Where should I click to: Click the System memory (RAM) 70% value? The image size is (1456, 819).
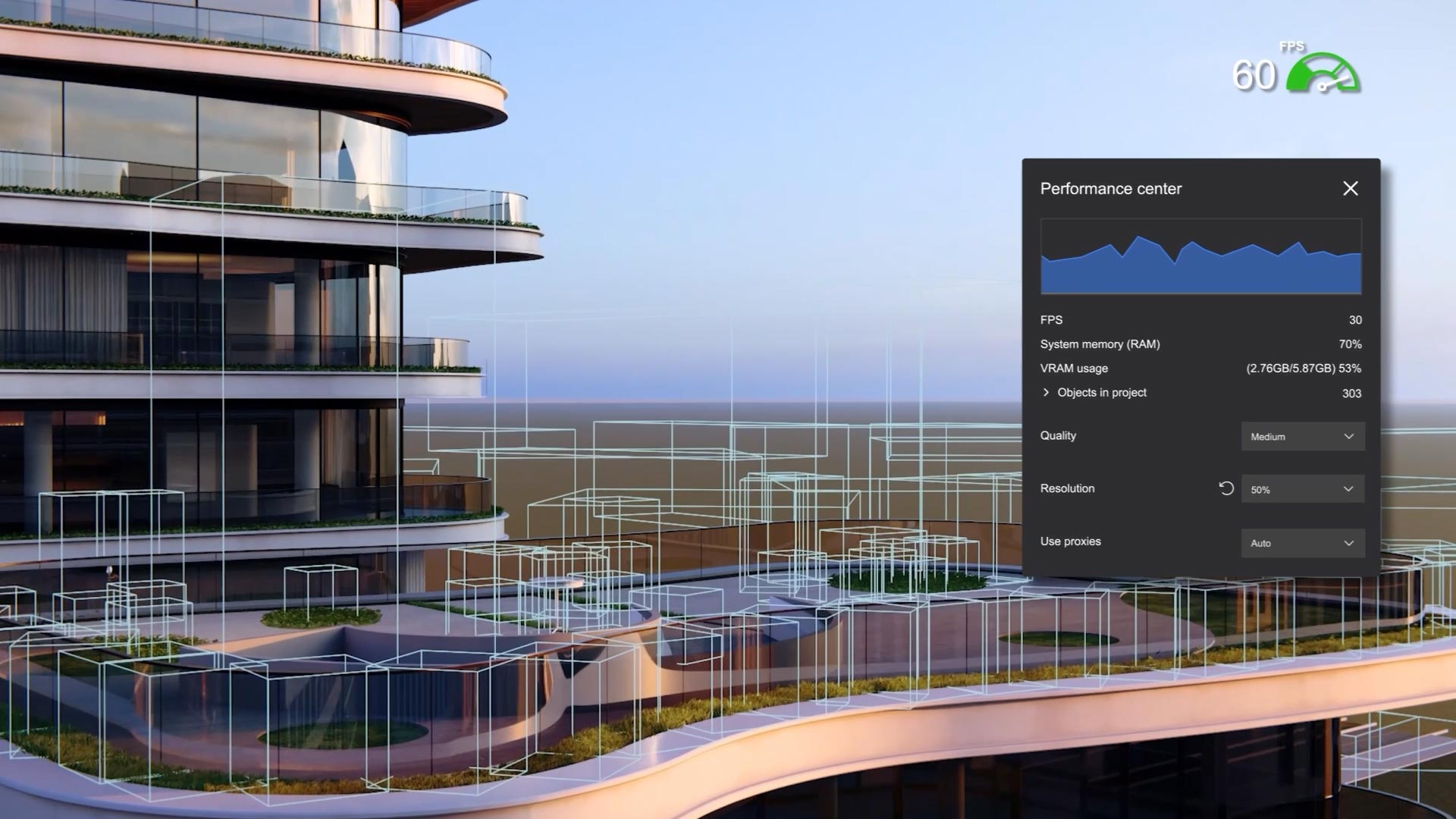click(1350, 344)
